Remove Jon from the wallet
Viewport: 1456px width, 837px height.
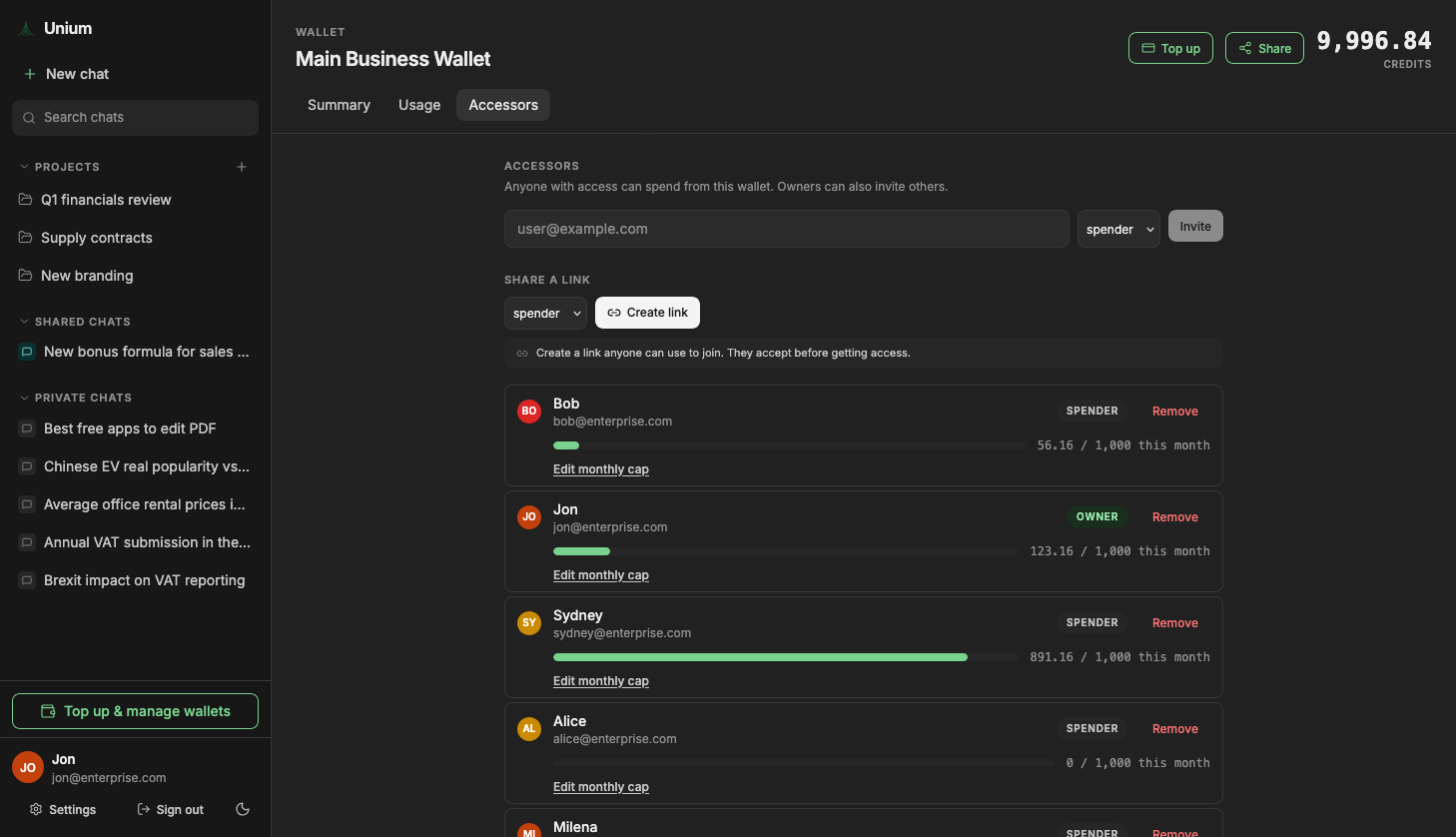tap(1175, 516)
